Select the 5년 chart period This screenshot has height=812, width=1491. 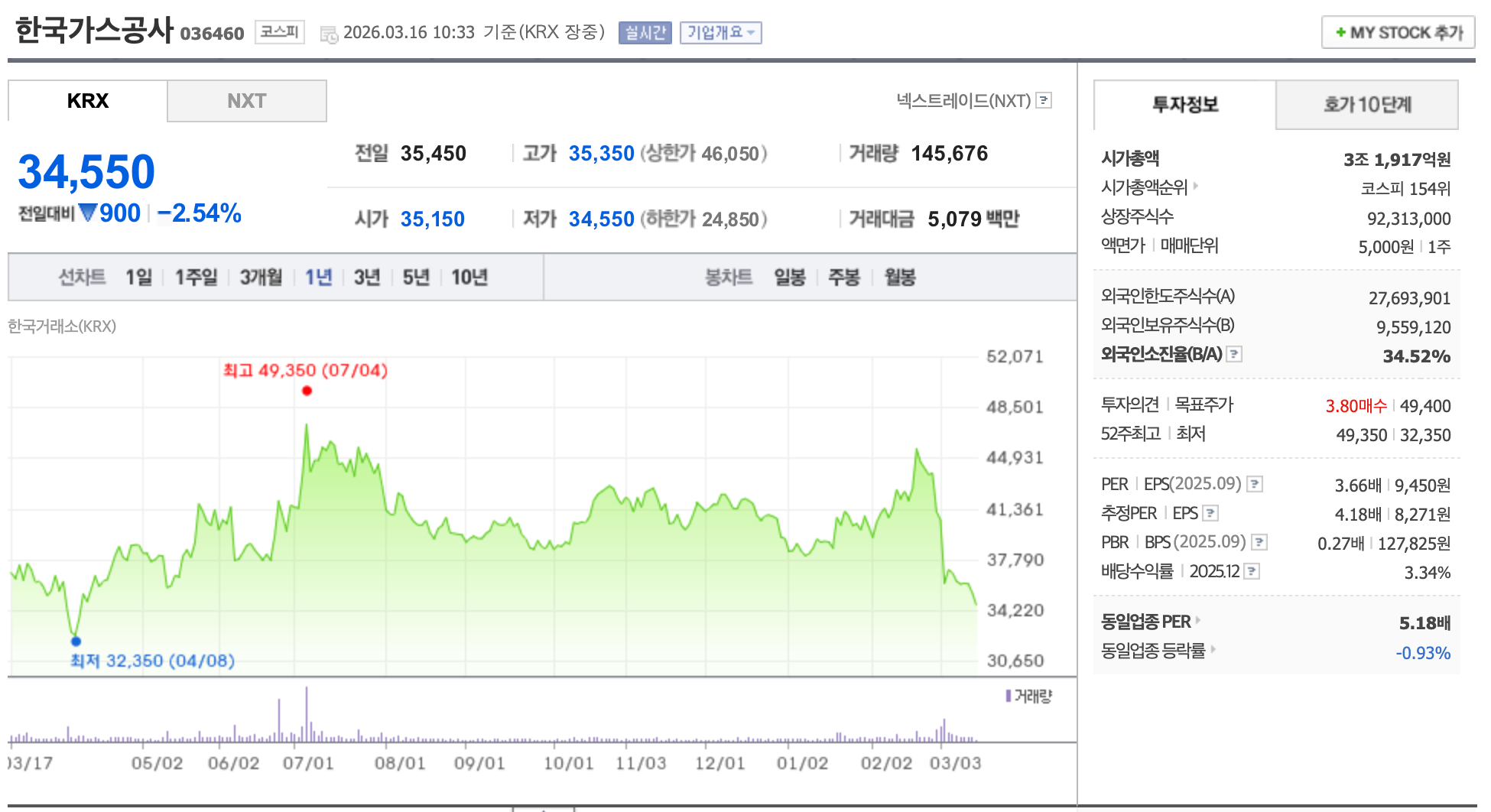pos(417,277)
